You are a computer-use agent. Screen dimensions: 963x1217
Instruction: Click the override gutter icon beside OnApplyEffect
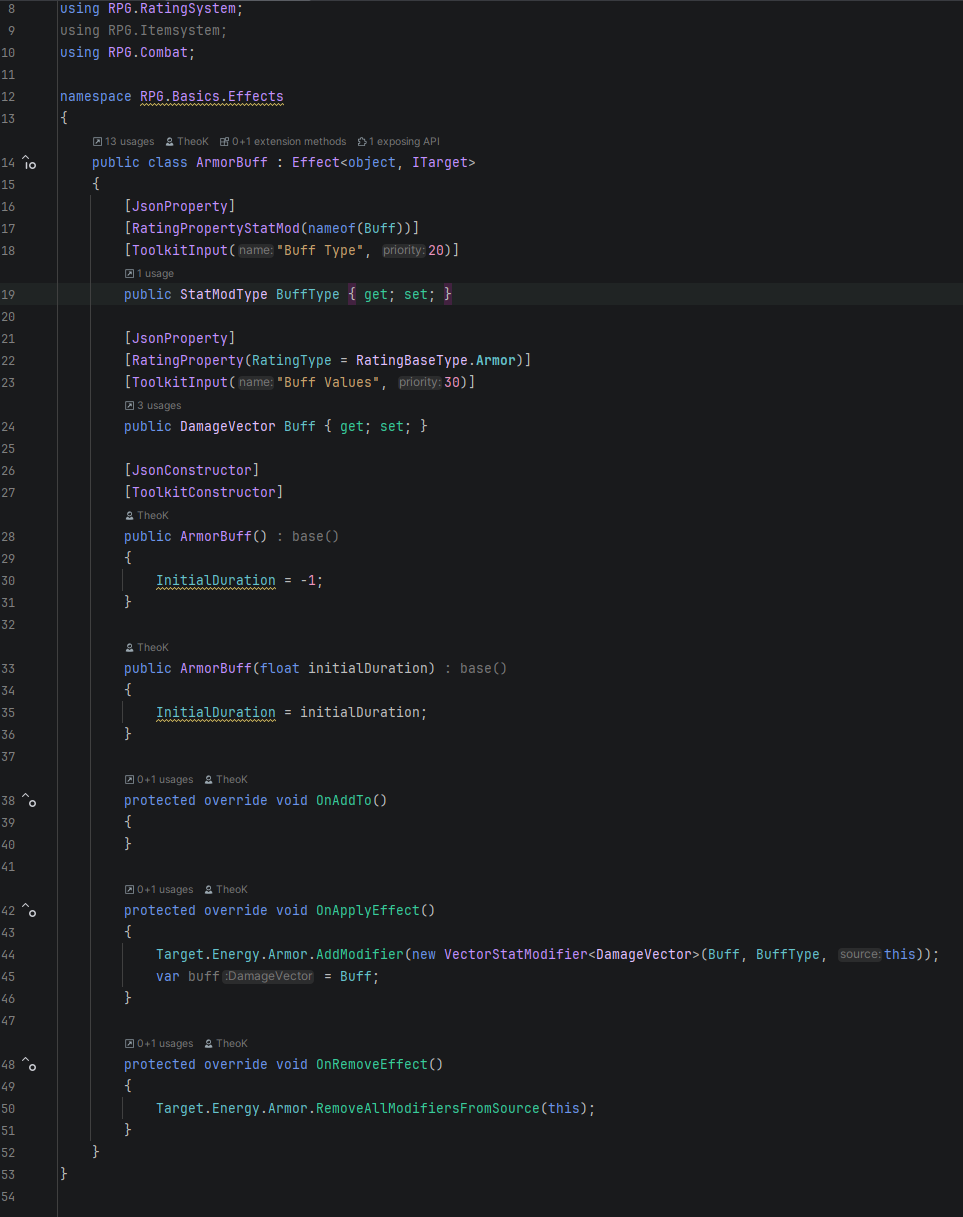pyautogui.click(x=30, y=911)
